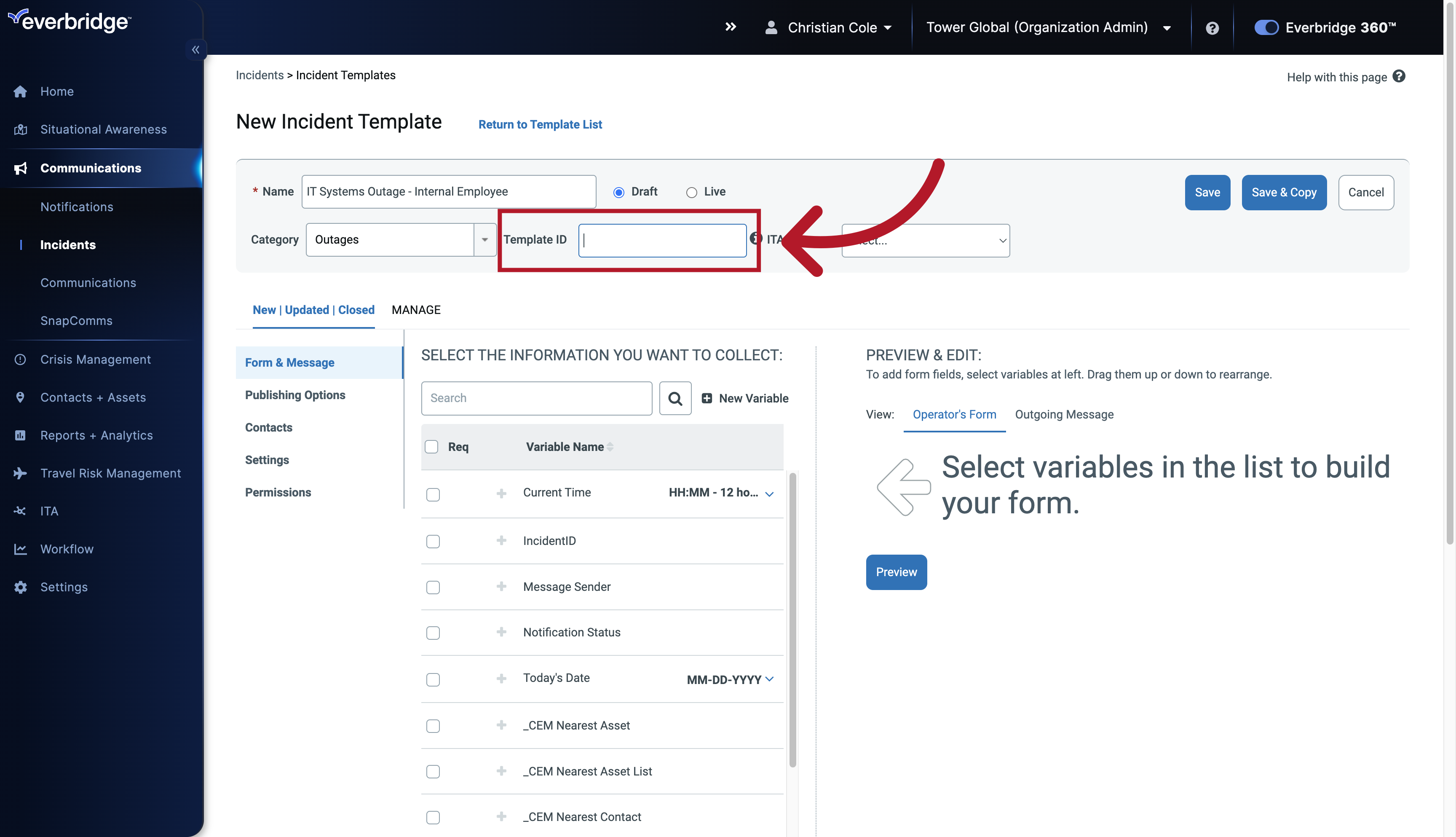The width and height of the screenshot is (1456, 837).
Task: Click the variable search magnifier icon
Action: pyautogui.click(x=674, y=398)
